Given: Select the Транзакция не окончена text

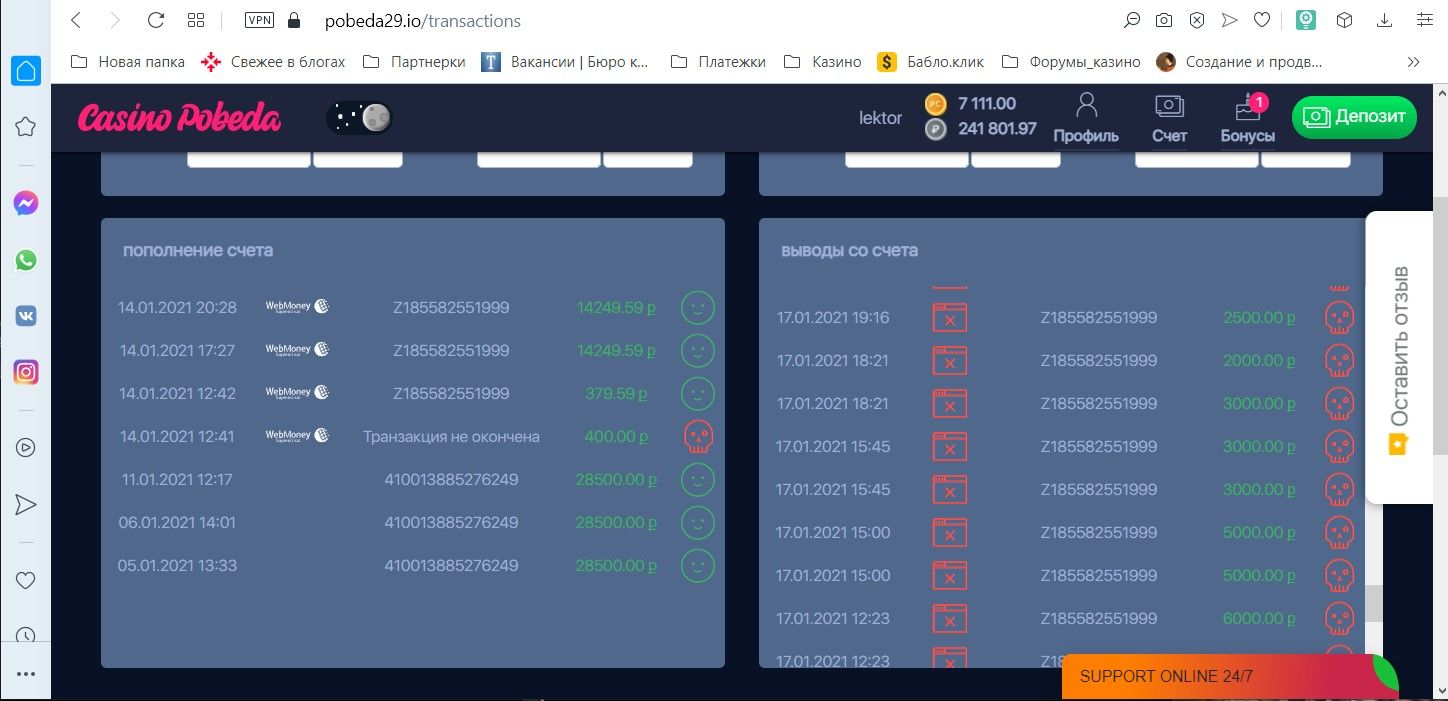Looking at the screenshot, I should click(x=451, y=437).
